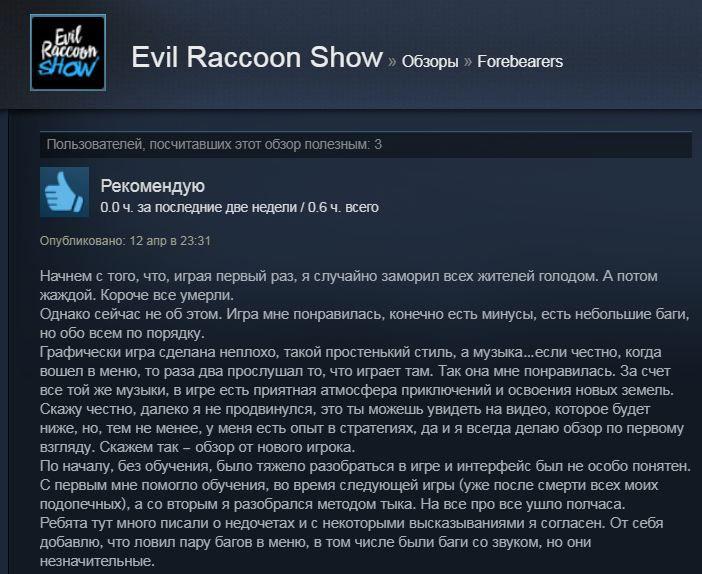702x574 pixels.
Task: Go to the Evil Raccoon Show profile name
Action: (257, 57)
